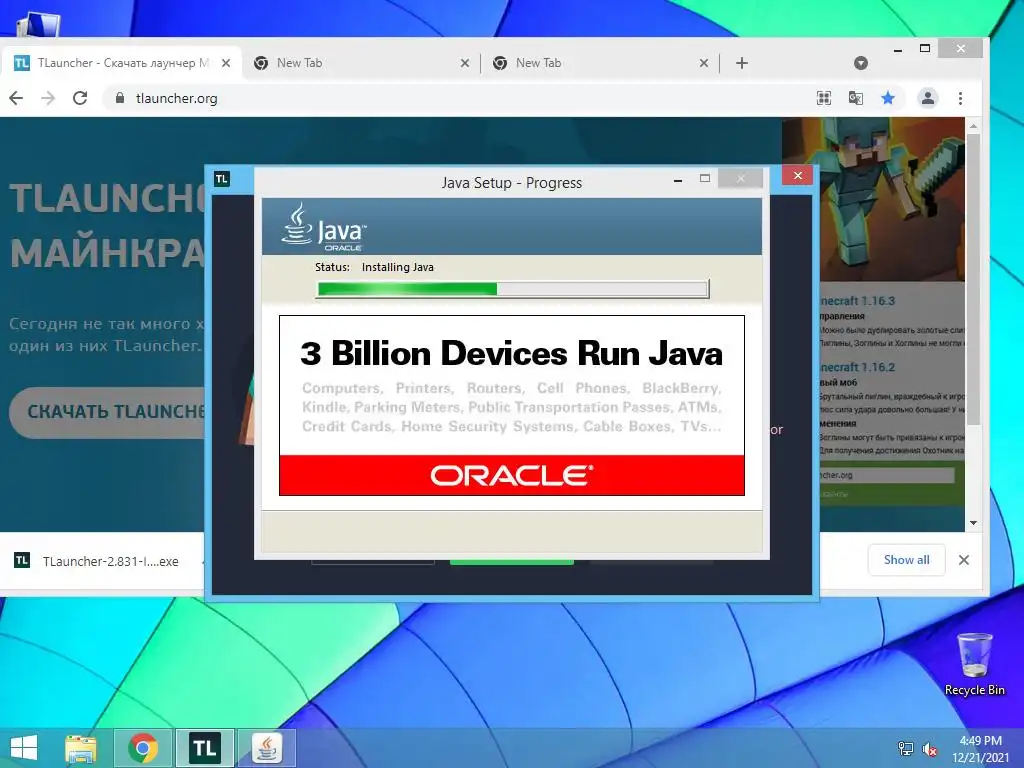Viewport: 1024px width, 768px height.
Task: Close the first New Tab
Action: tap(464, 63)
